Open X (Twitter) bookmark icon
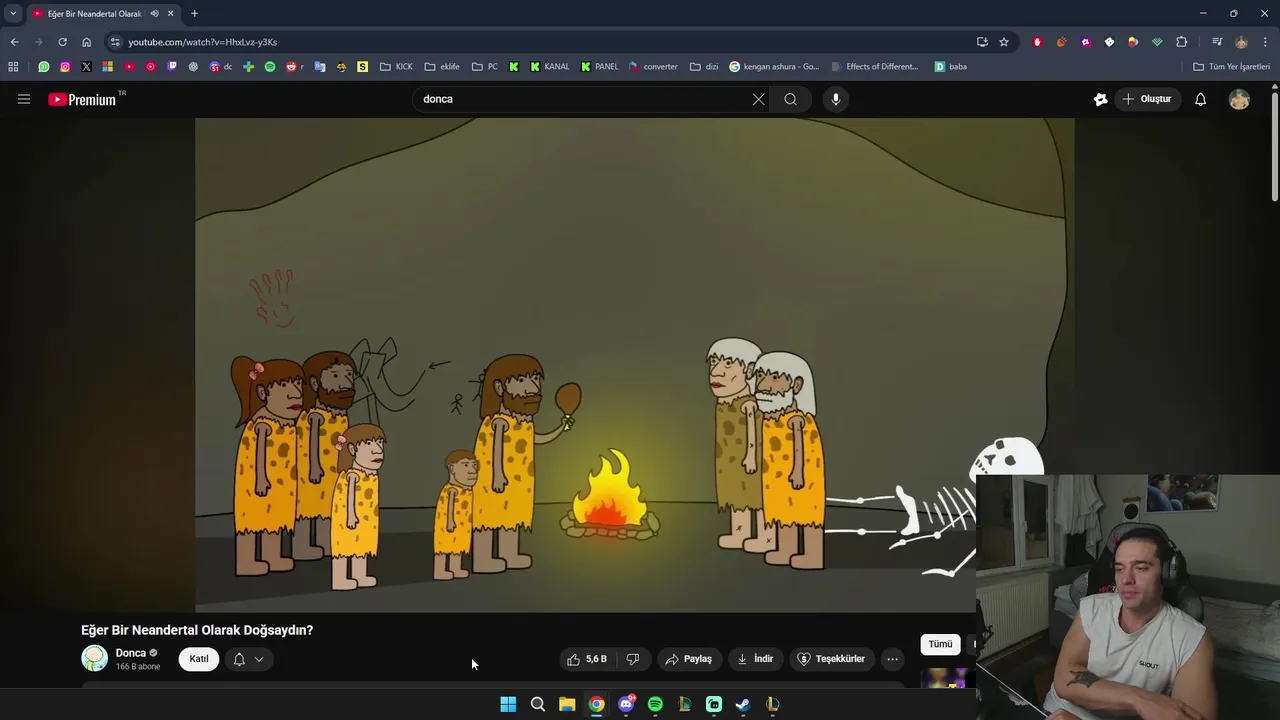1280x720 pixels. 86,67
